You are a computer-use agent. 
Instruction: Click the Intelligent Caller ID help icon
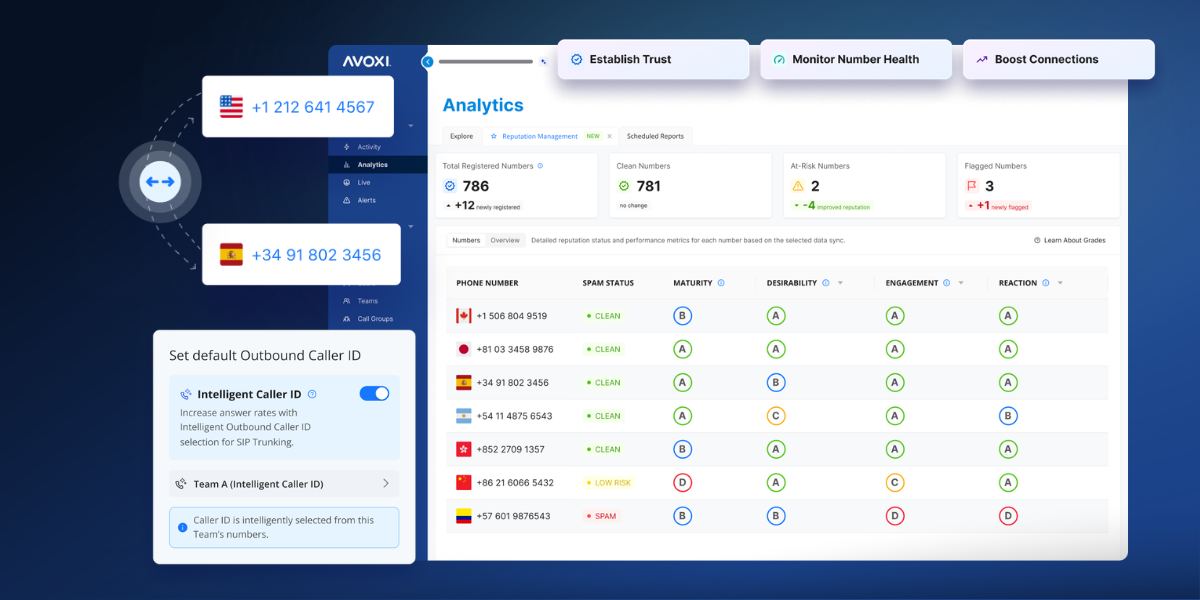[x=312, y=394]
